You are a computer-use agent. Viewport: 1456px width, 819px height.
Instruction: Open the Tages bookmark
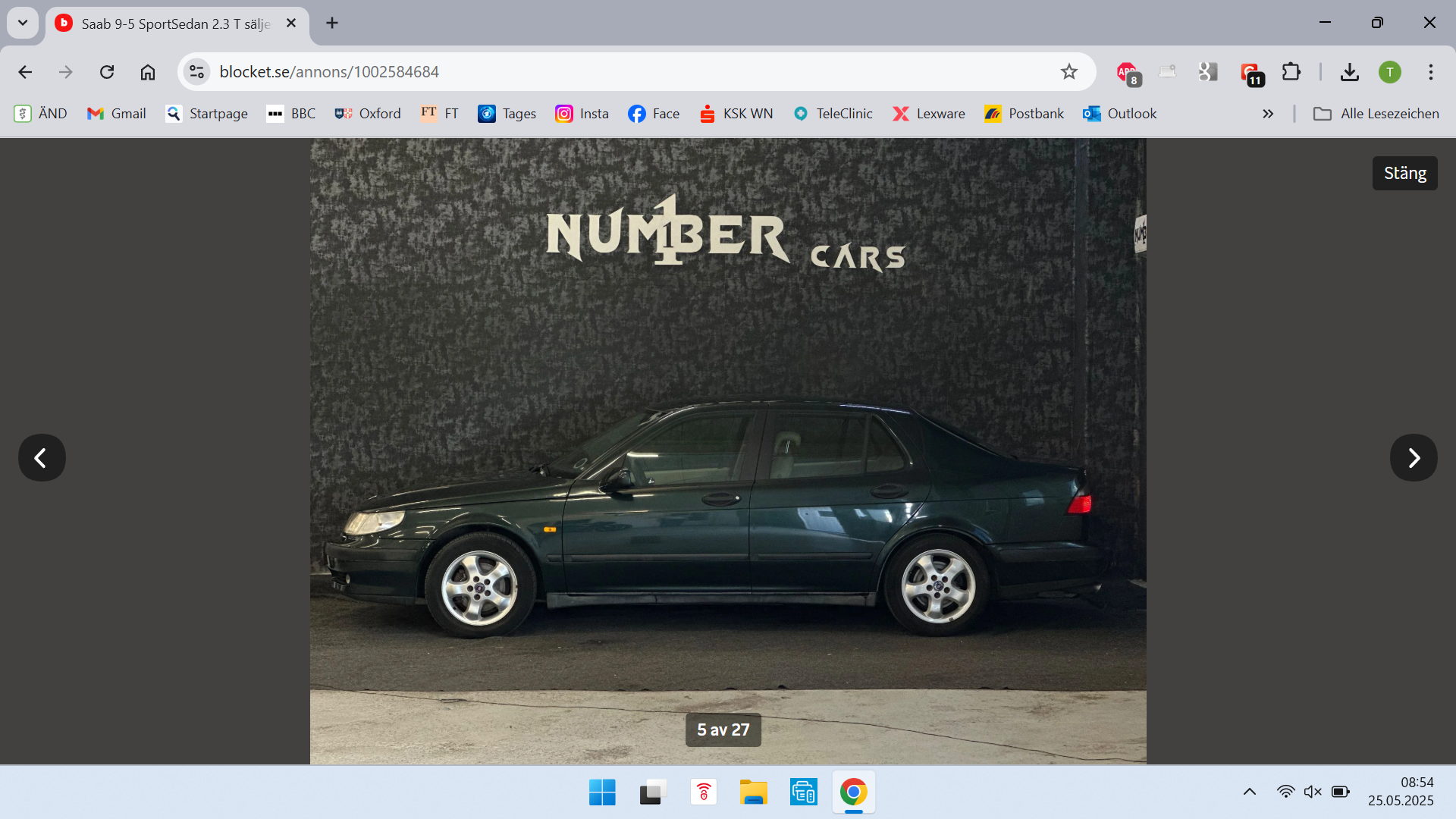[507, 114]
